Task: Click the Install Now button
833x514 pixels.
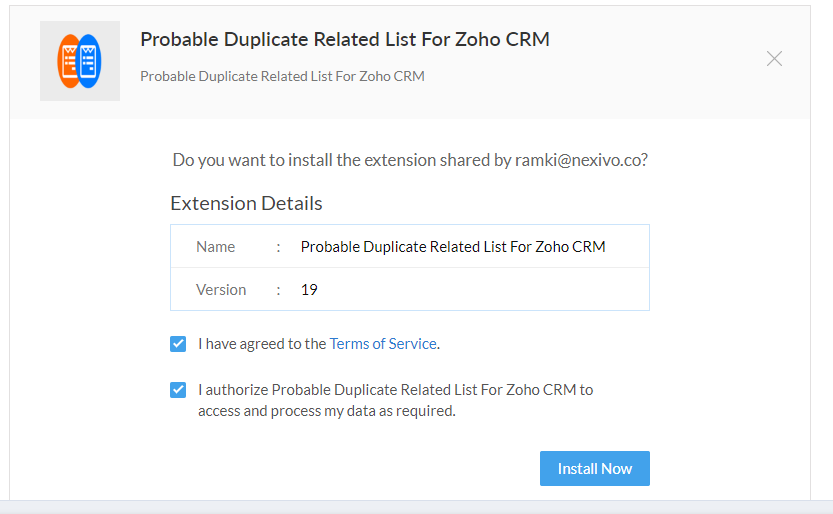Action: [594, 468]
